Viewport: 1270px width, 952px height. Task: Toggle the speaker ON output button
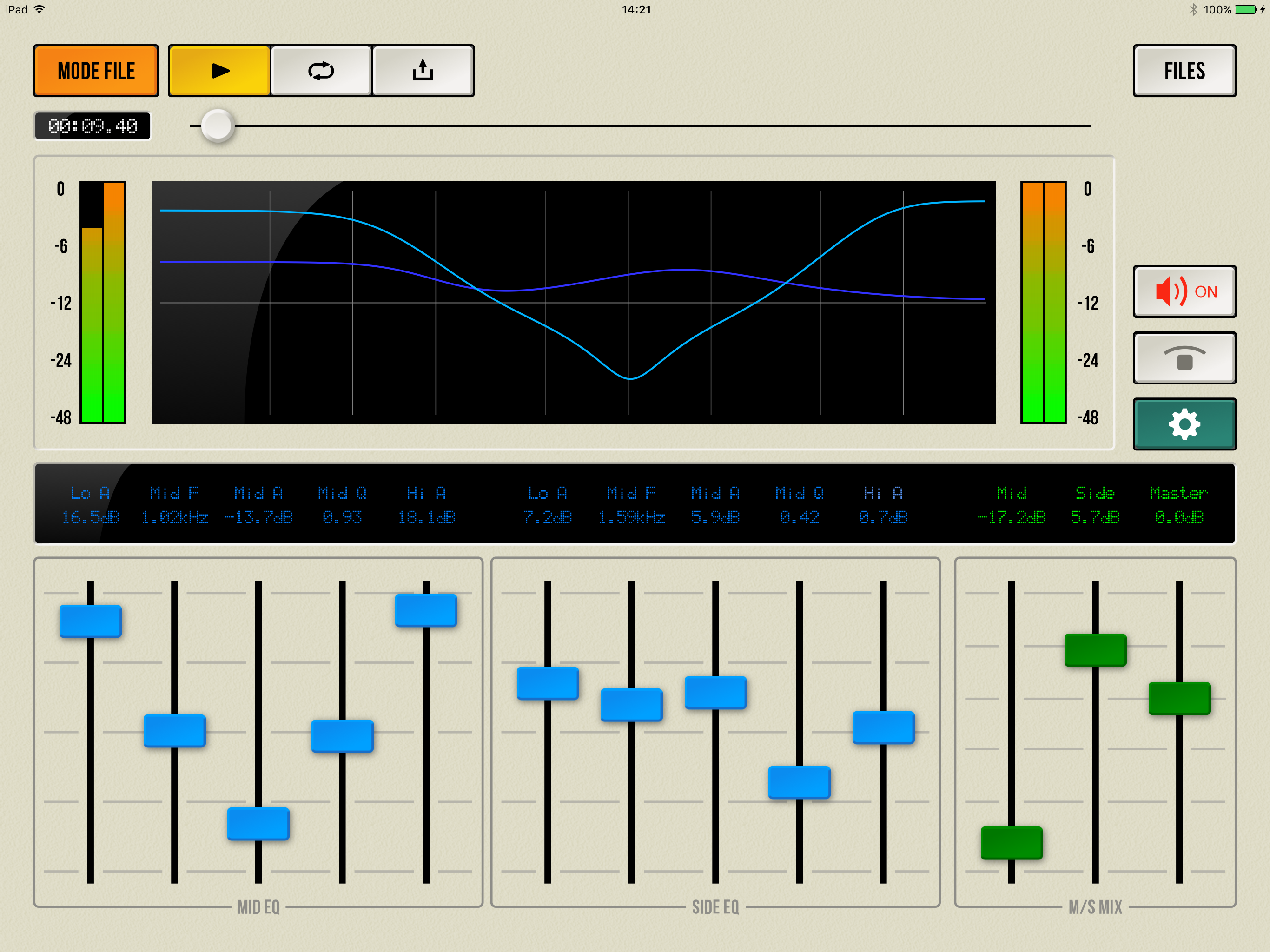[1184, 291]
